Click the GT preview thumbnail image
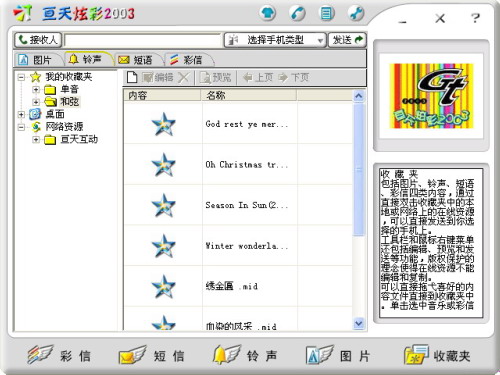The height and width of the screenshot is (375, 500). [431, 96]
